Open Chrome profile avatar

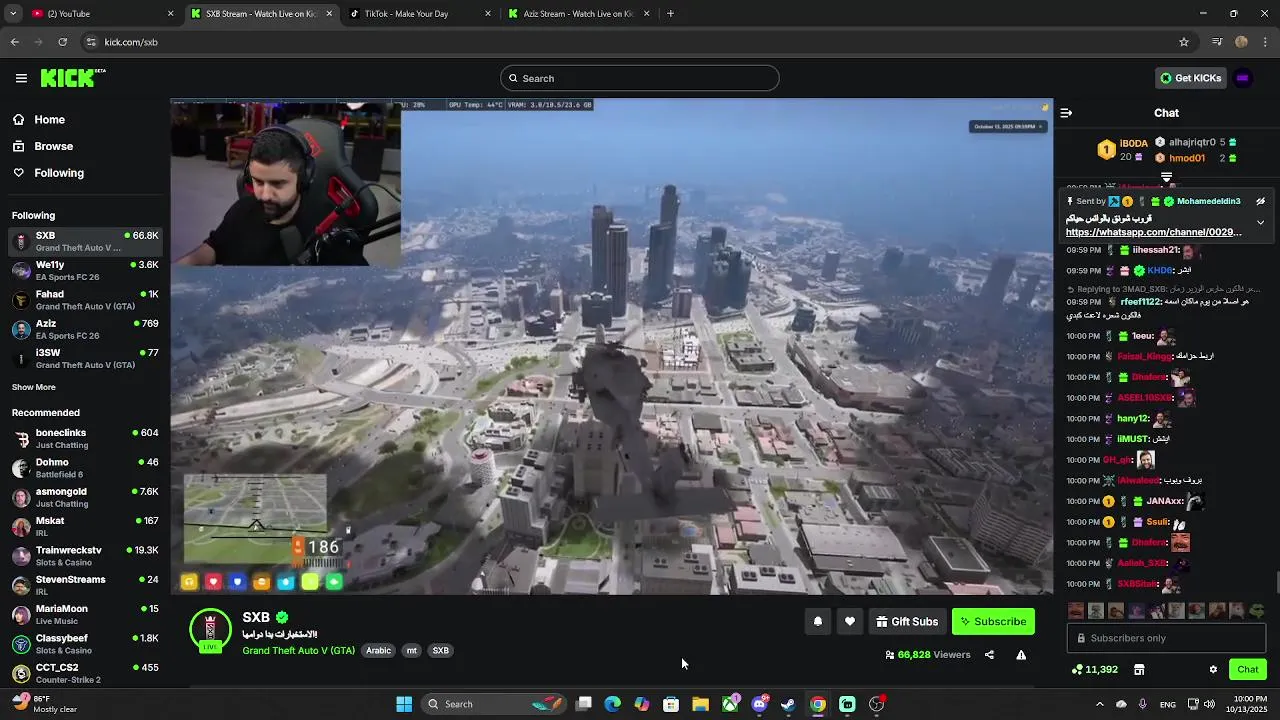pos(1241,42)
